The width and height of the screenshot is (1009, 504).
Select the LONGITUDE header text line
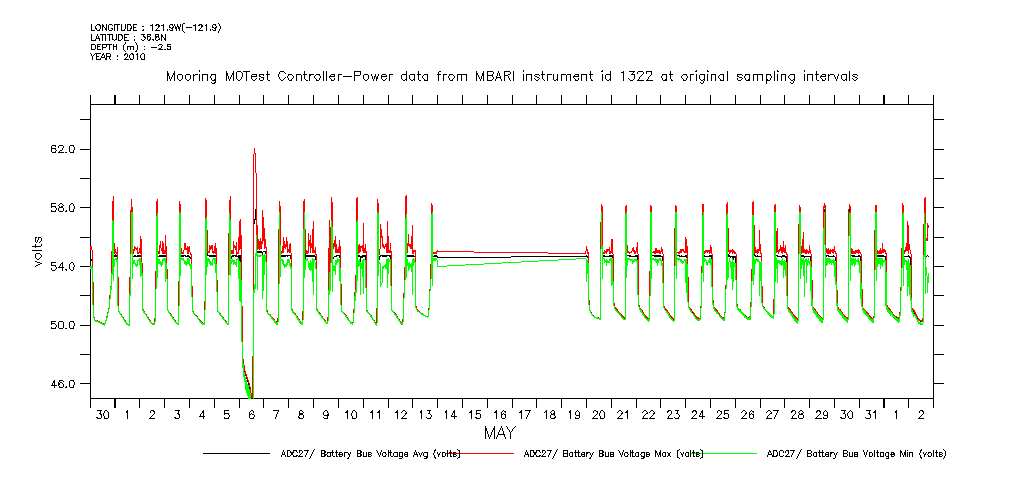[155, 27]
